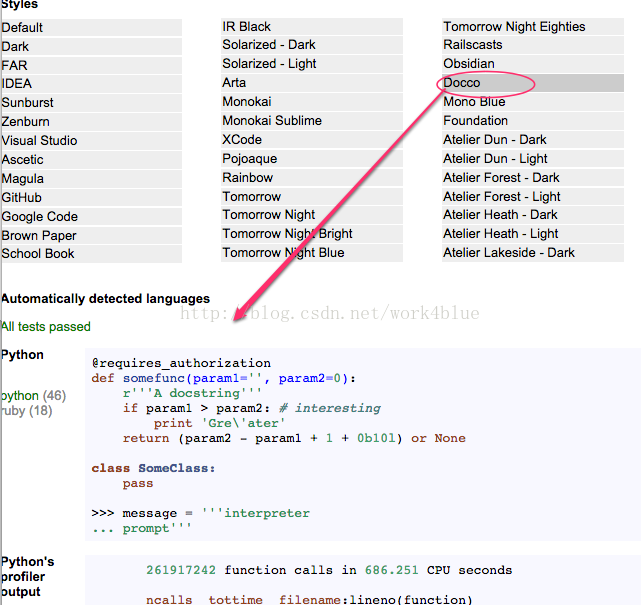Click the 'def somefunc' code line

[x=224, y=378]
